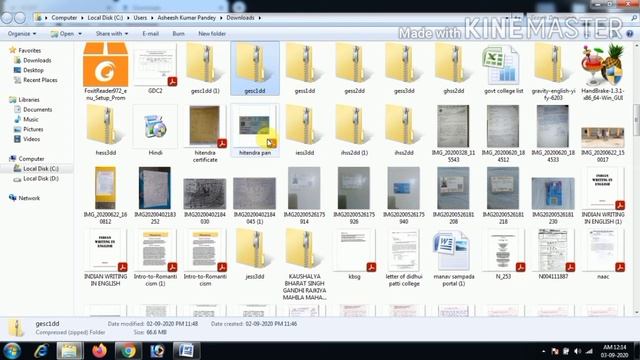This screenshot has height=360, width=640.
Task: Open Microsoft Word from the taskbar
Action: (187, 351)
